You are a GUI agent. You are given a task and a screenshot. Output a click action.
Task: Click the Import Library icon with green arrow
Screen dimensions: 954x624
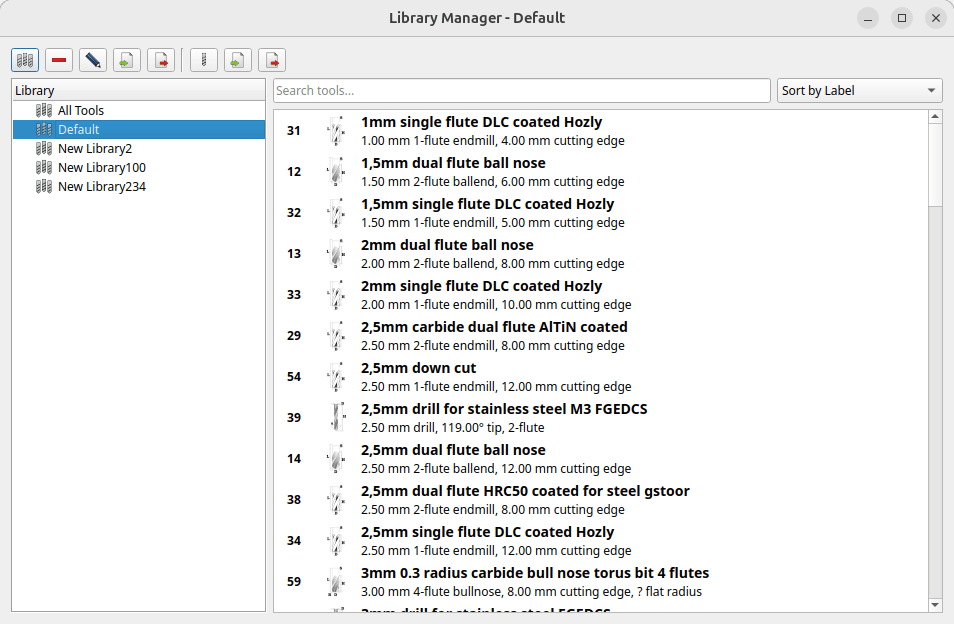[x=127, y=60]
